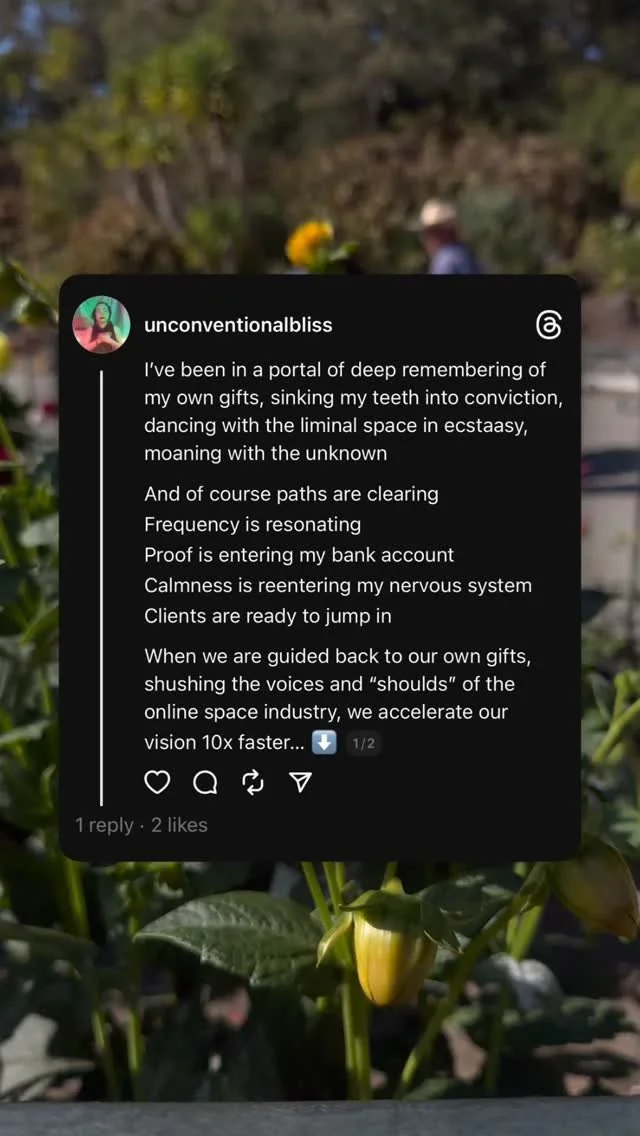Like the post with the heart icon
Screen dimensions: 640x1136
157,782
